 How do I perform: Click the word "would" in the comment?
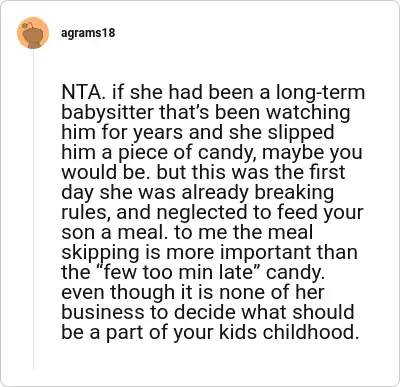[x=86, y=172]
